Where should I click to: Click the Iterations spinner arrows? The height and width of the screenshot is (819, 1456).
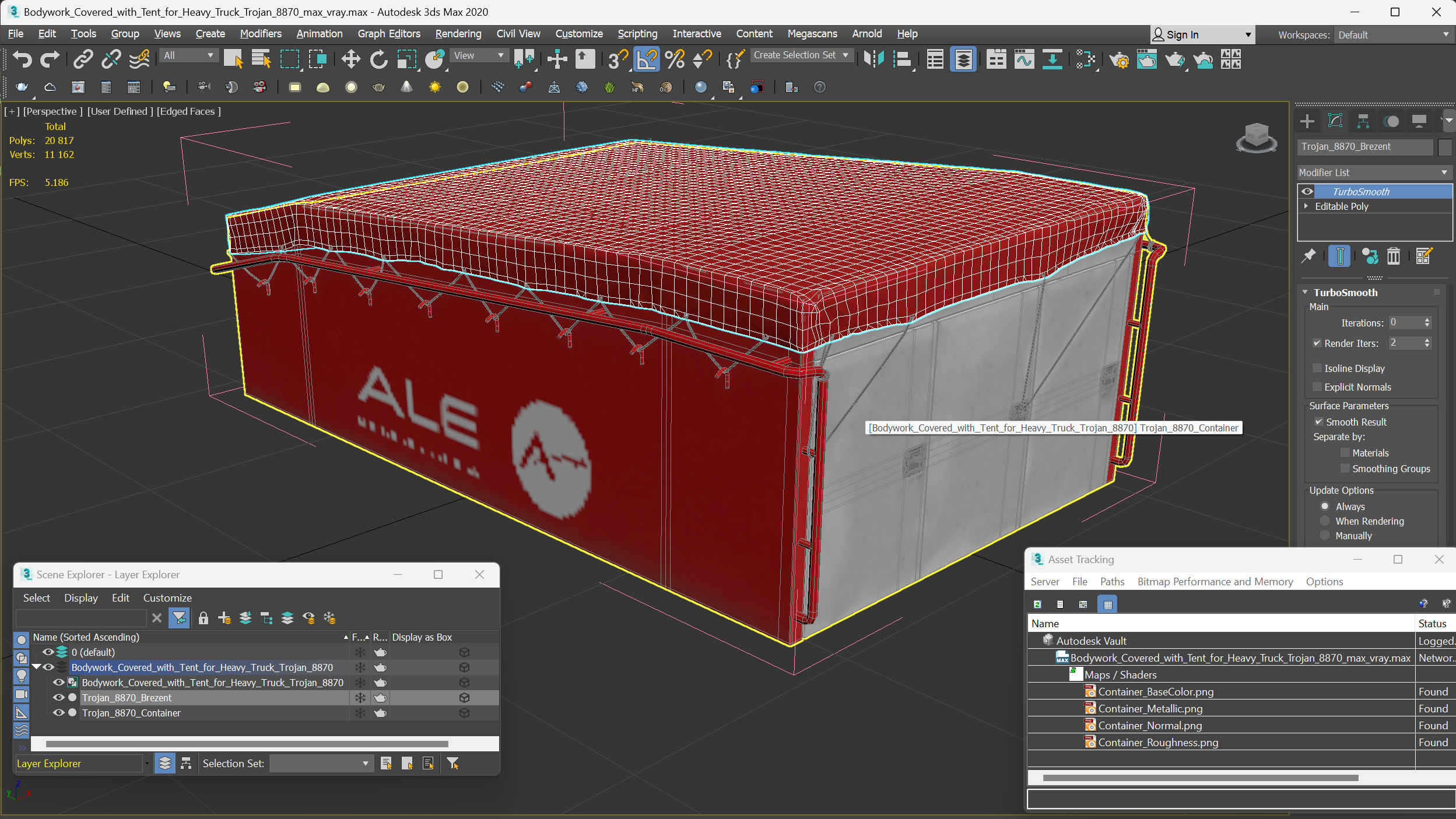point(1427,323)
